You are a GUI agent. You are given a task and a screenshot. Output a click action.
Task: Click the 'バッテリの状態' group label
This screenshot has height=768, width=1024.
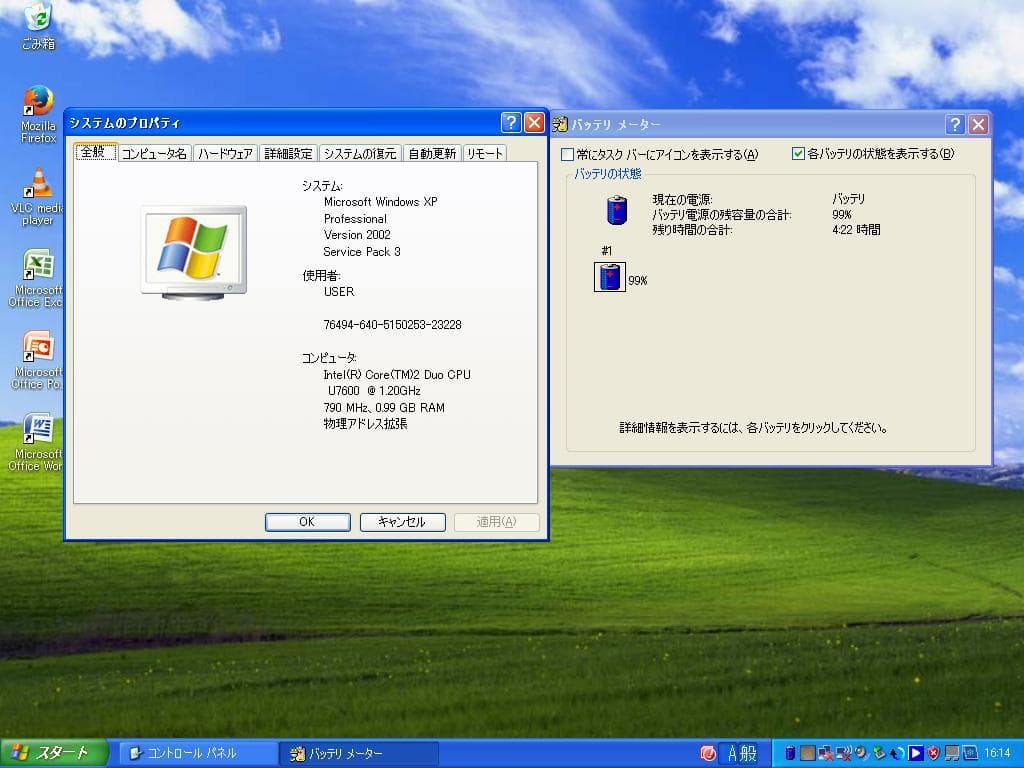(x=608, y=174)
